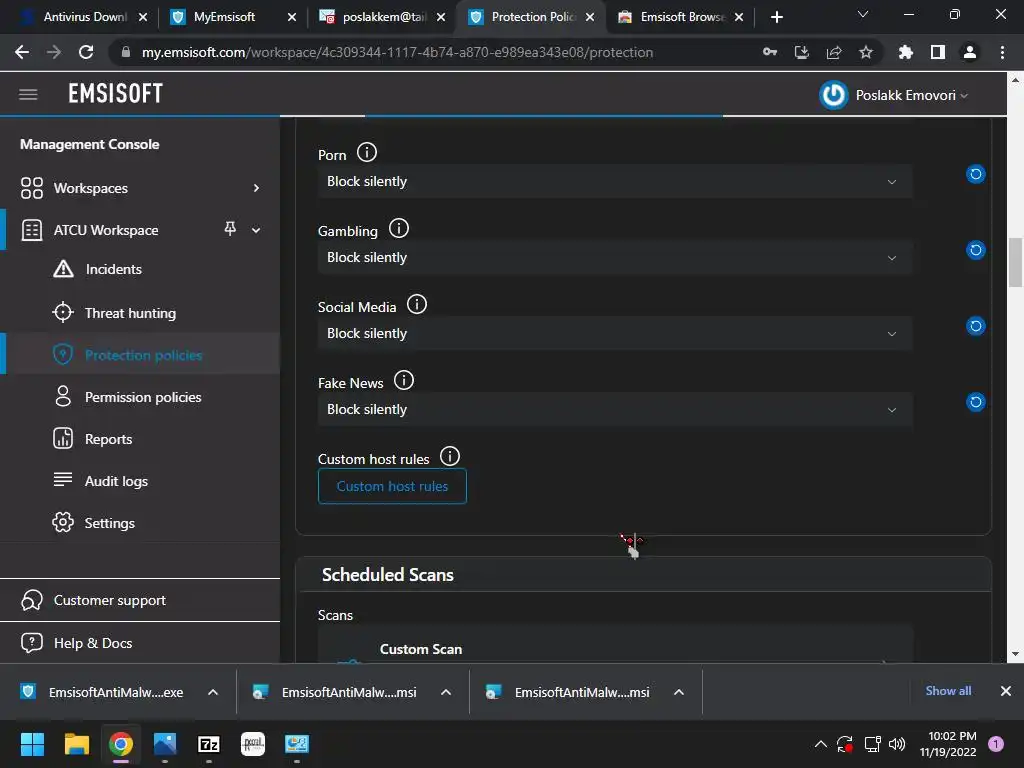Image resolution: width=1024 pixels, height=768 pixels.
Task: Share this page icon
Action: [x=834, y=52]
